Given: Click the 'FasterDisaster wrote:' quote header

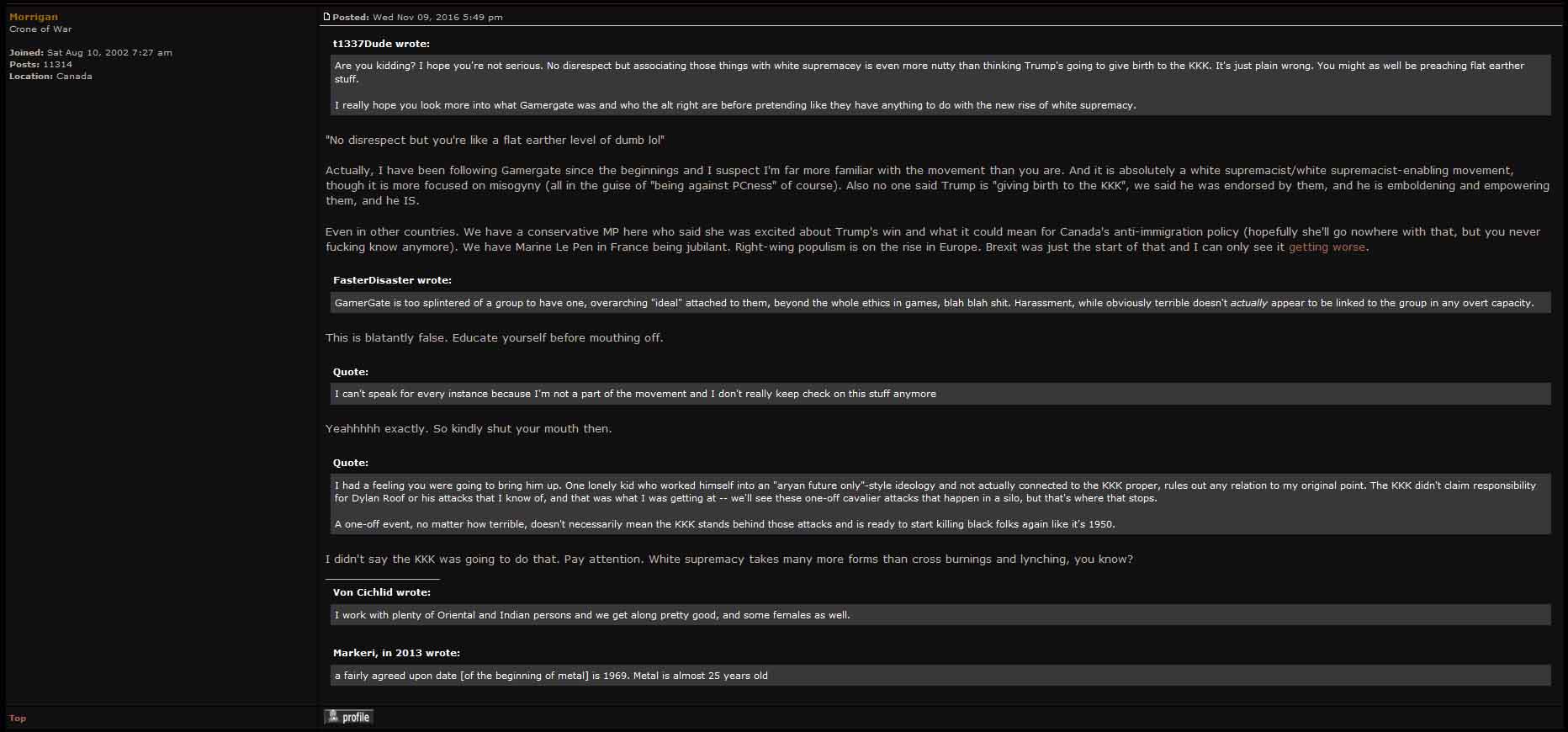Looking at the screenshot, I should (392, 280).
